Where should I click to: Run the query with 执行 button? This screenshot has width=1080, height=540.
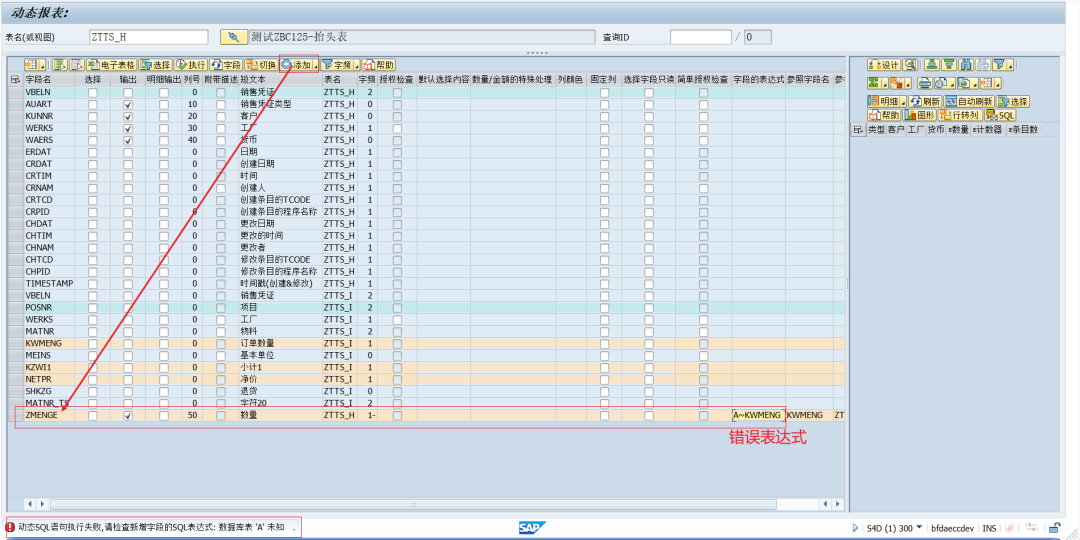(191, 65)
